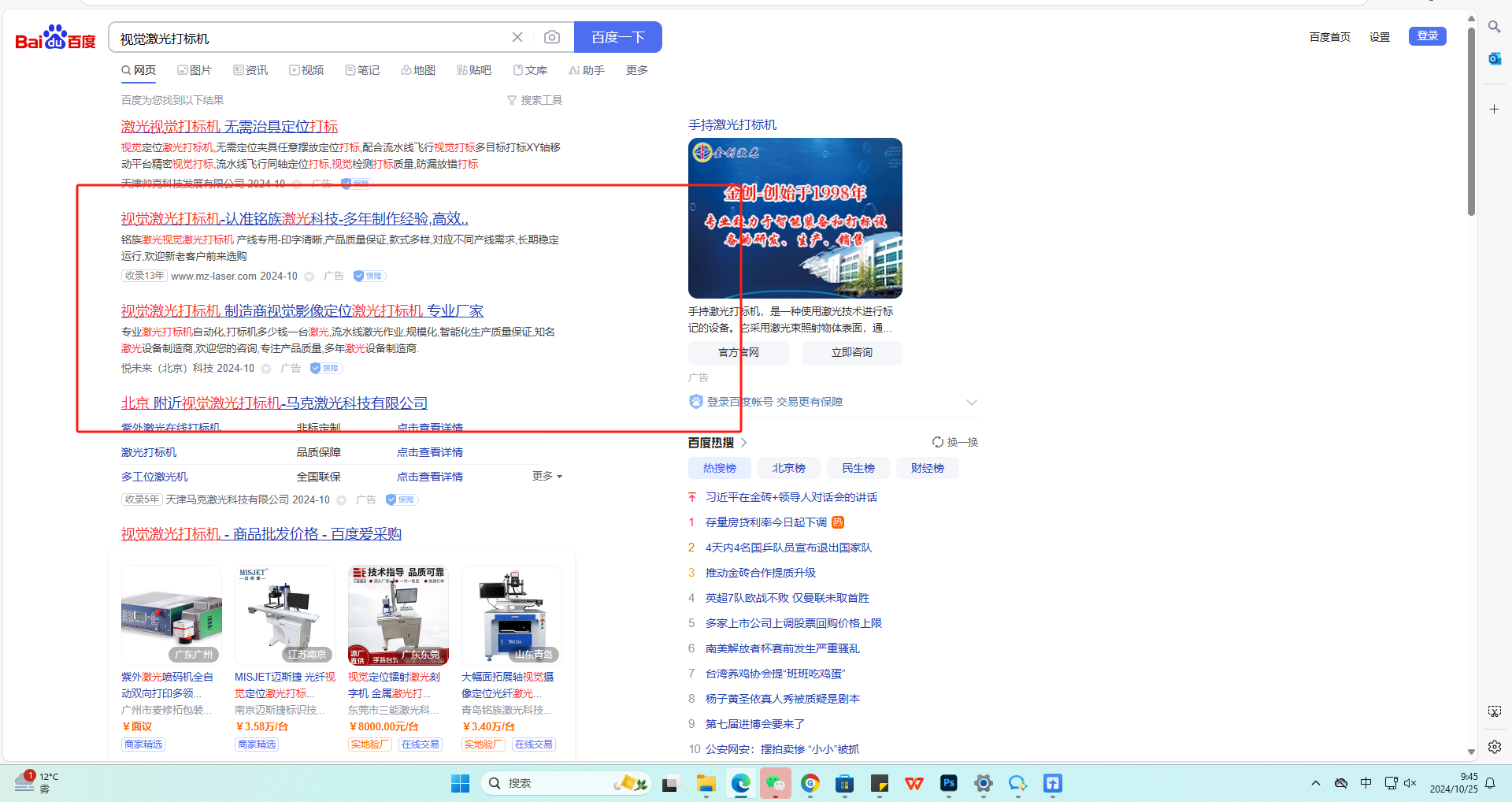Click the camera image search icon
1512x802 pixels.
(552, 37)
